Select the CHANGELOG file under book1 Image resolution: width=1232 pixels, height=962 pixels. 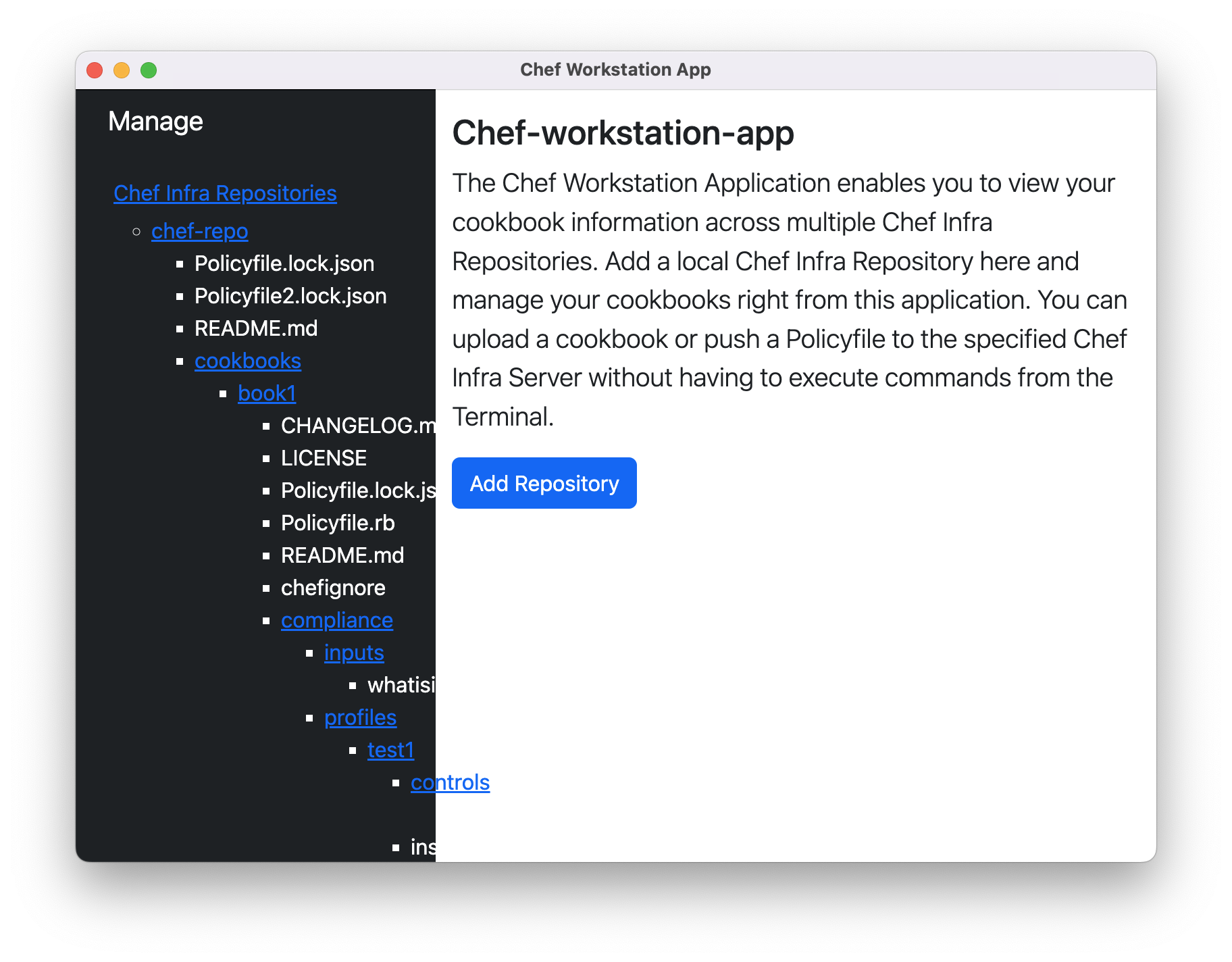(358, 426)
